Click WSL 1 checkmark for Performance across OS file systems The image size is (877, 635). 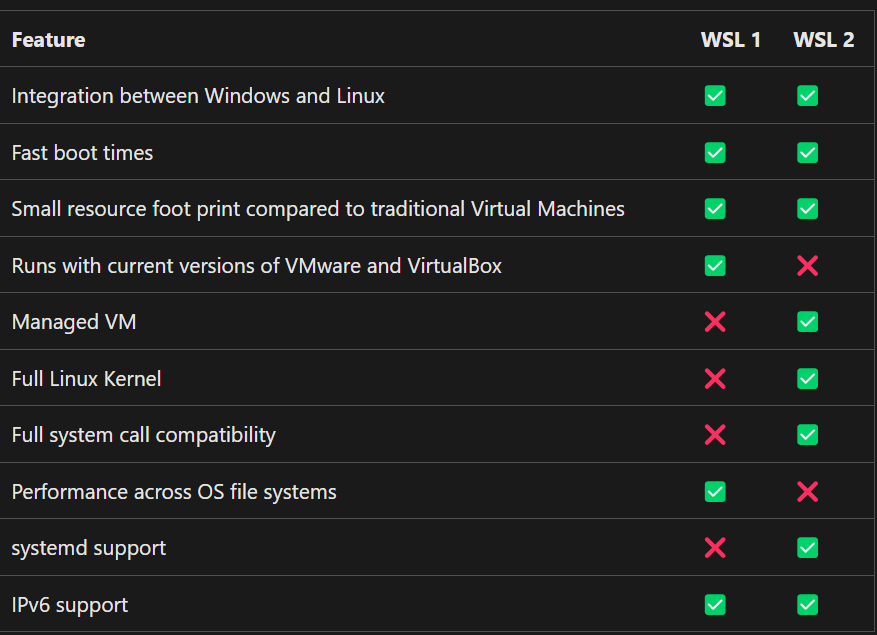coord(715,492)
